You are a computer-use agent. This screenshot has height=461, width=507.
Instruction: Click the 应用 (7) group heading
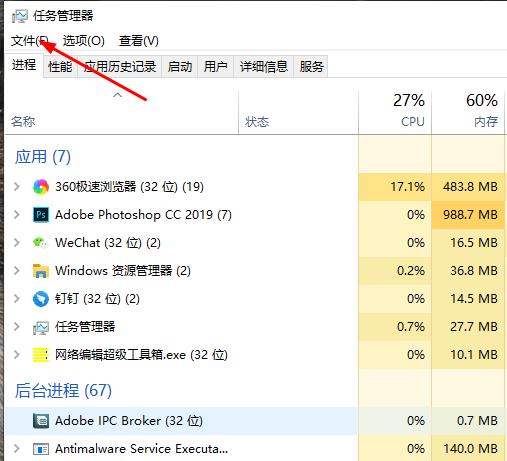(x=43, y=157)
